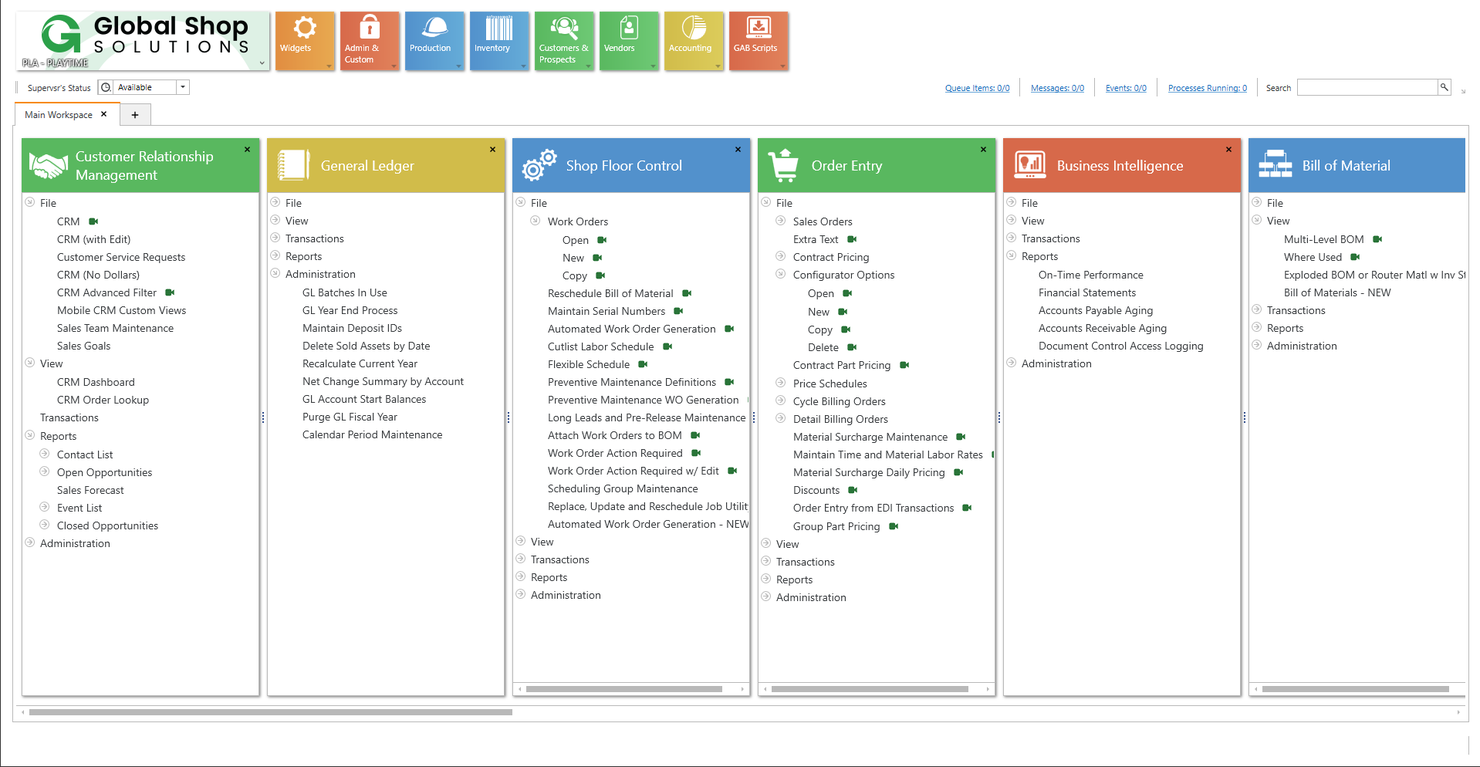The width and height of the screenshot is (1480, 767).
Task: Open the Global Shop Solutions company dropdown
Action: click(262, 63)
